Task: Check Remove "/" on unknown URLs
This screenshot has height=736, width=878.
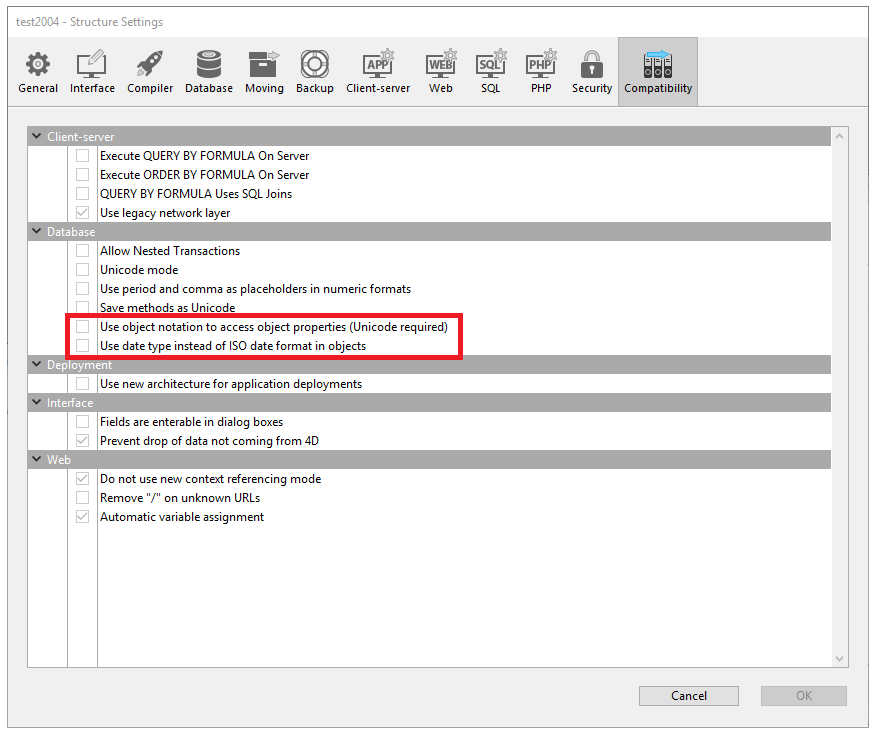Action: [x=82, y=498]
